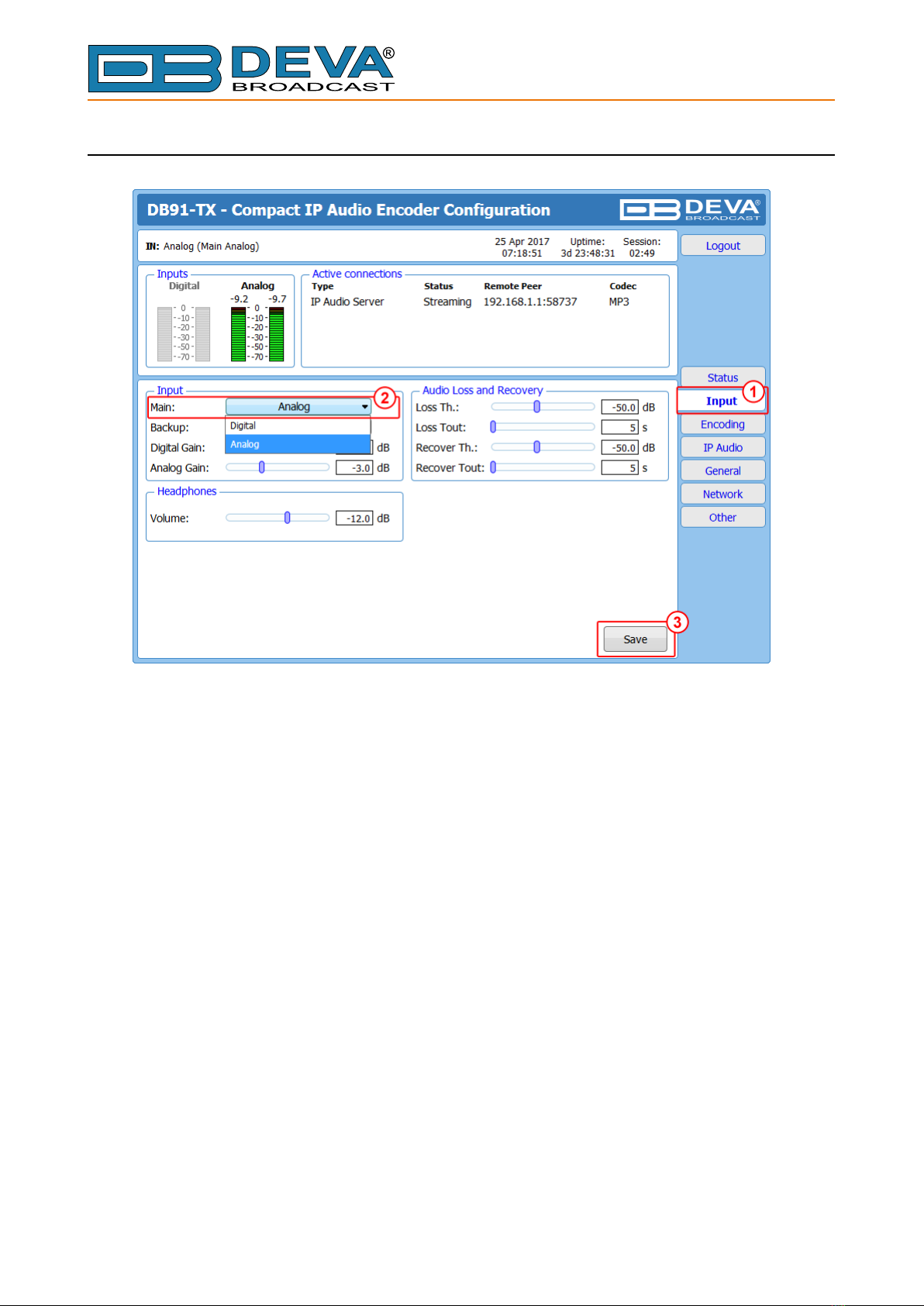Click the 'Backup:' label
Image resolution: width=924 pixels, height=1306 pixels.
170,428
